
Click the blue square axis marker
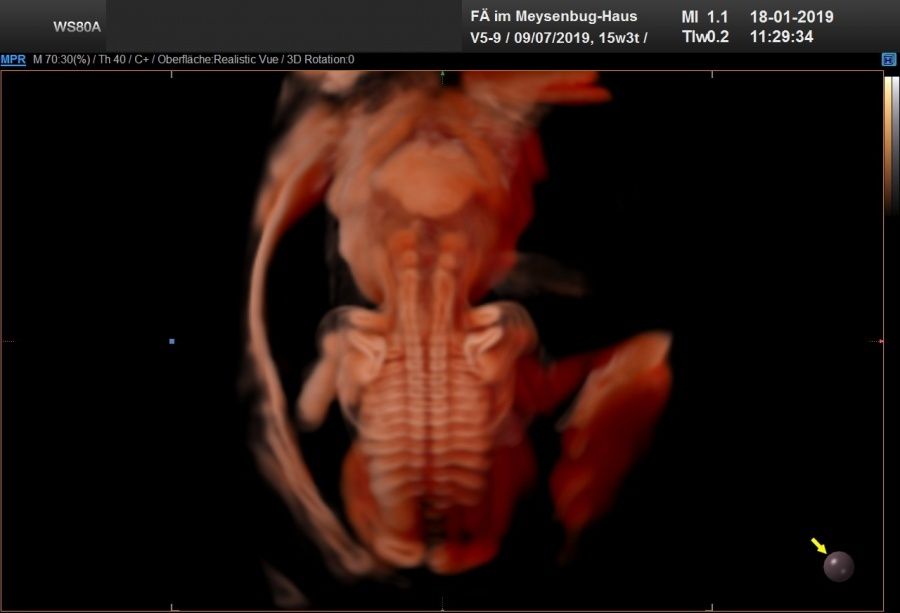tap(172, 342)
